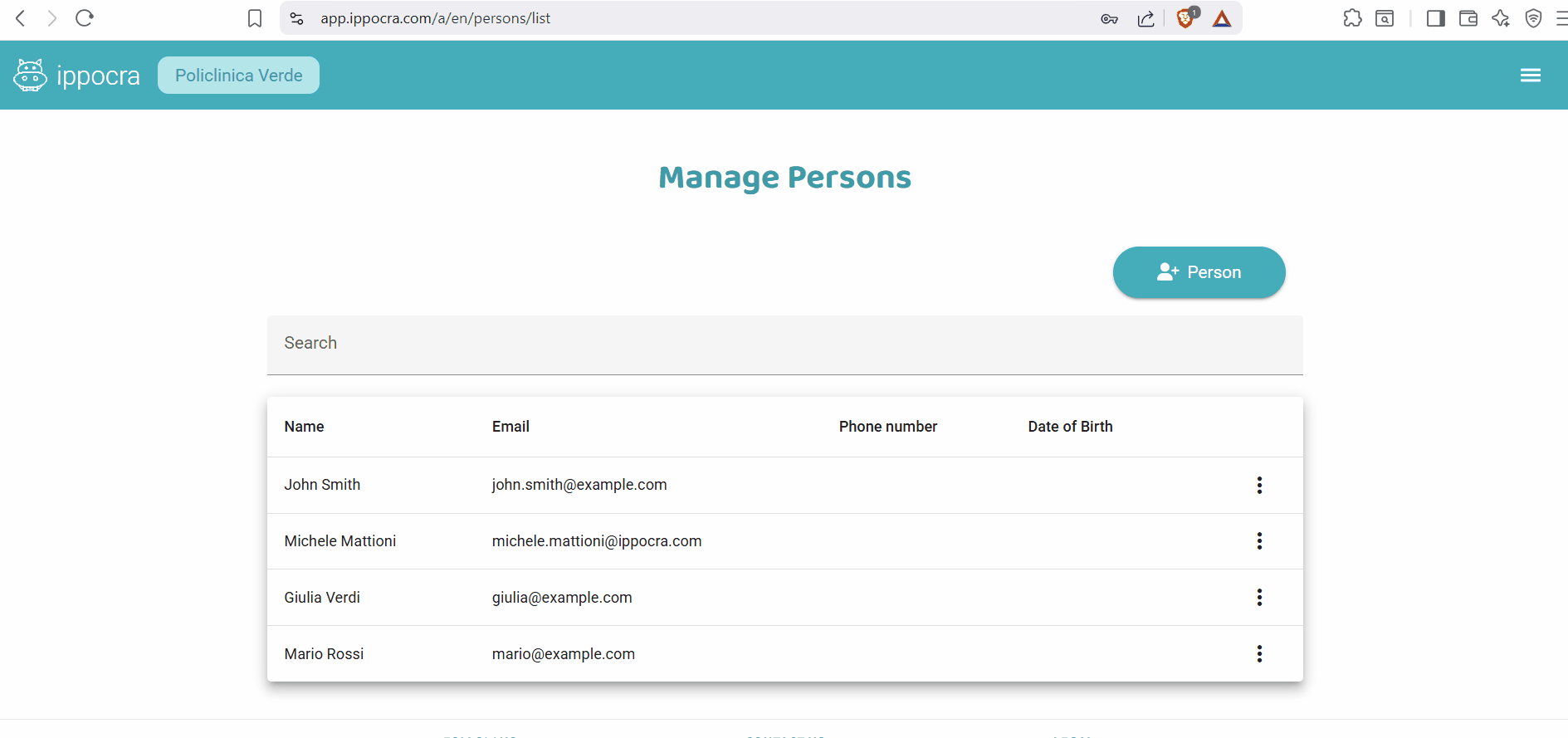
Task: Expand the options for Giulia Verdi row
Action: 1258,598
